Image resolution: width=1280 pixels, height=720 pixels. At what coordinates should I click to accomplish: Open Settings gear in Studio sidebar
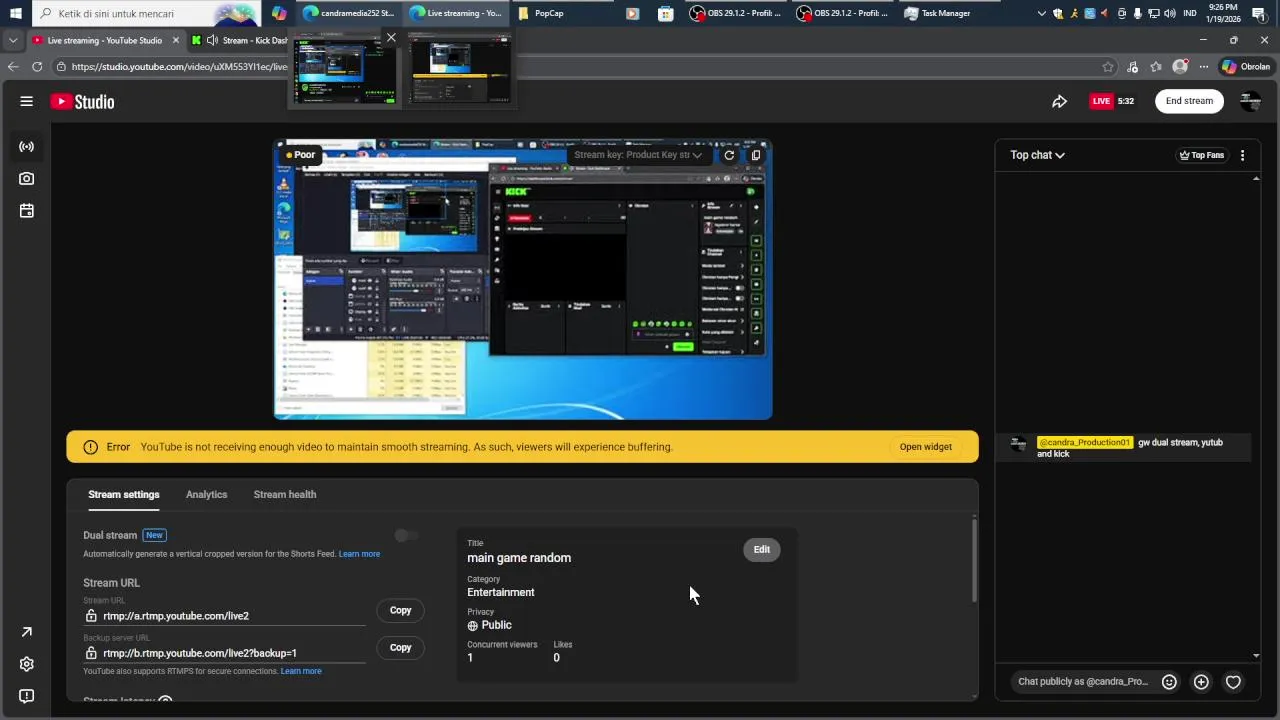[27, 664]
